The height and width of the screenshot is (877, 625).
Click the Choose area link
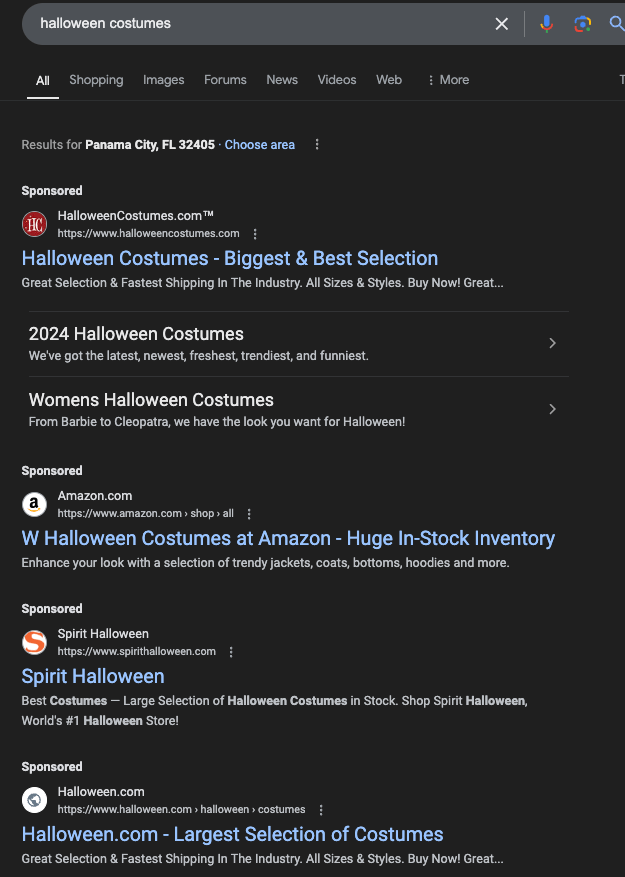(x=260, y=145)
